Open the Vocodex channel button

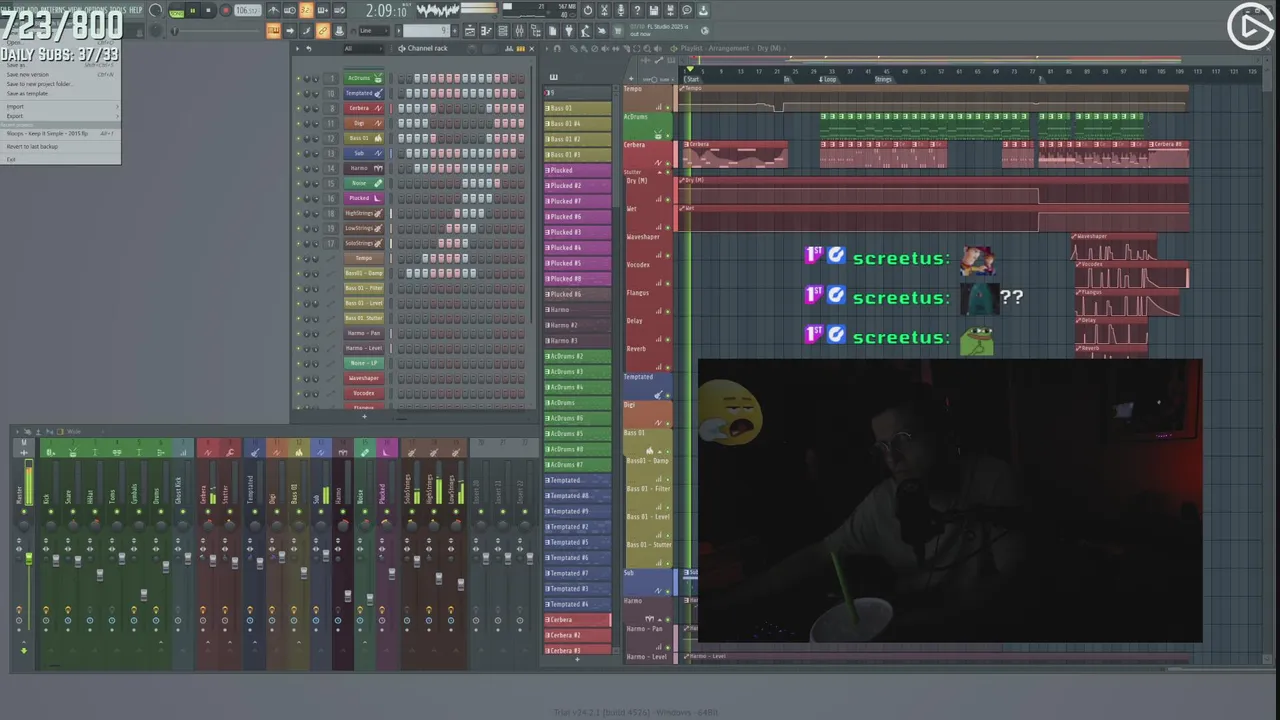(364, 393)
